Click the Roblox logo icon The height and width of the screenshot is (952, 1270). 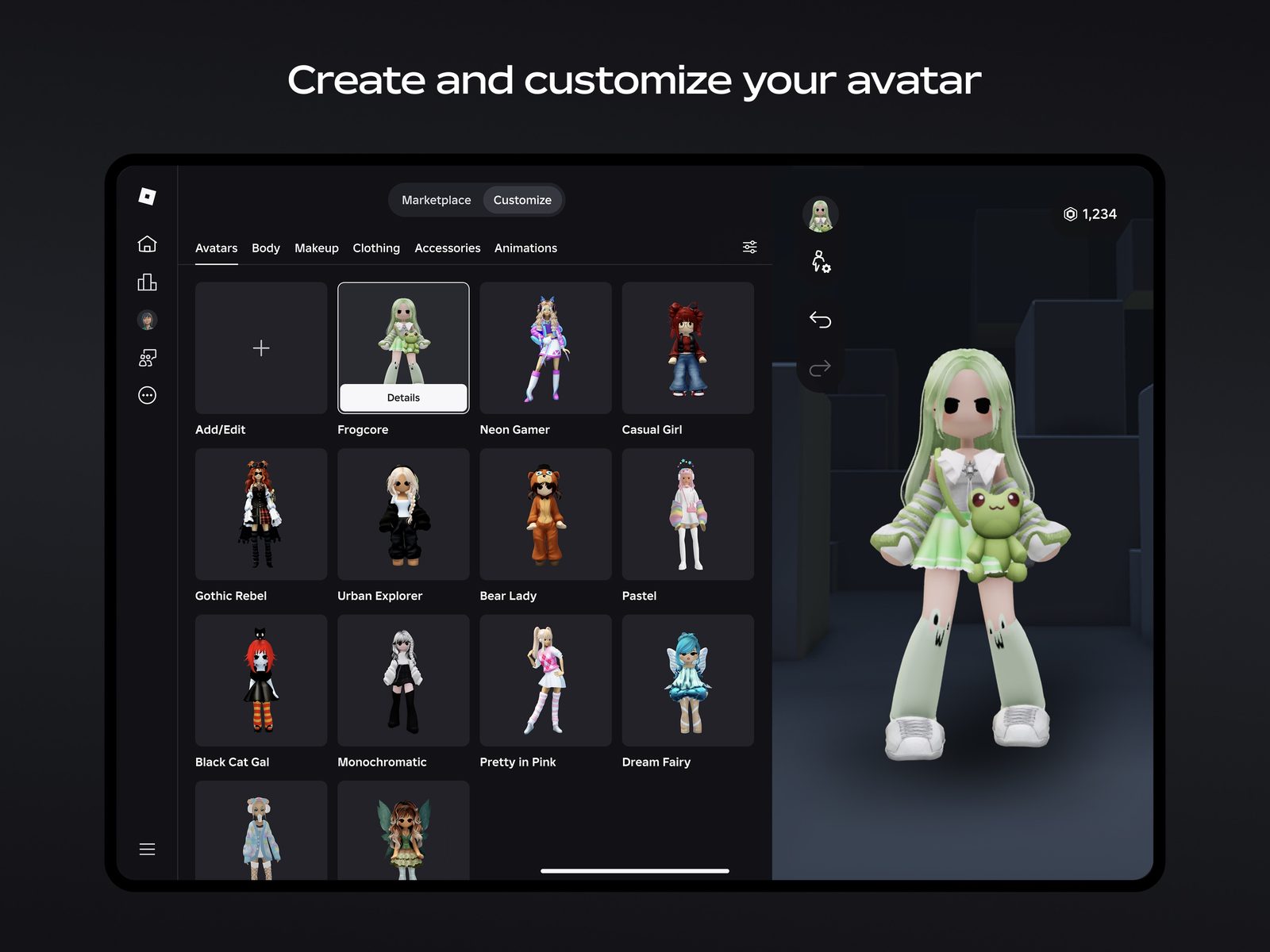click(147, 196)
